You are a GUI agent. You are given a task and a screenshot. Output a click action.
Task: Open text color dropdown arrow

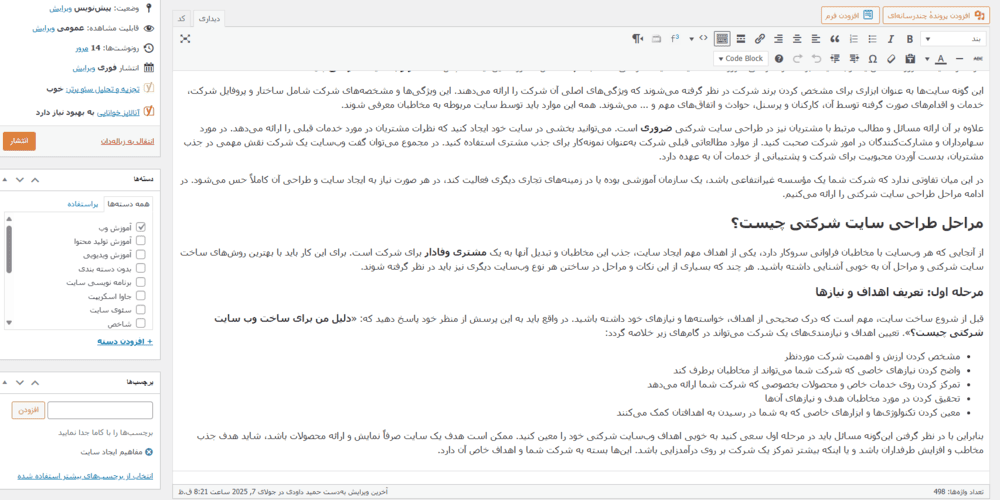point(927,59)
